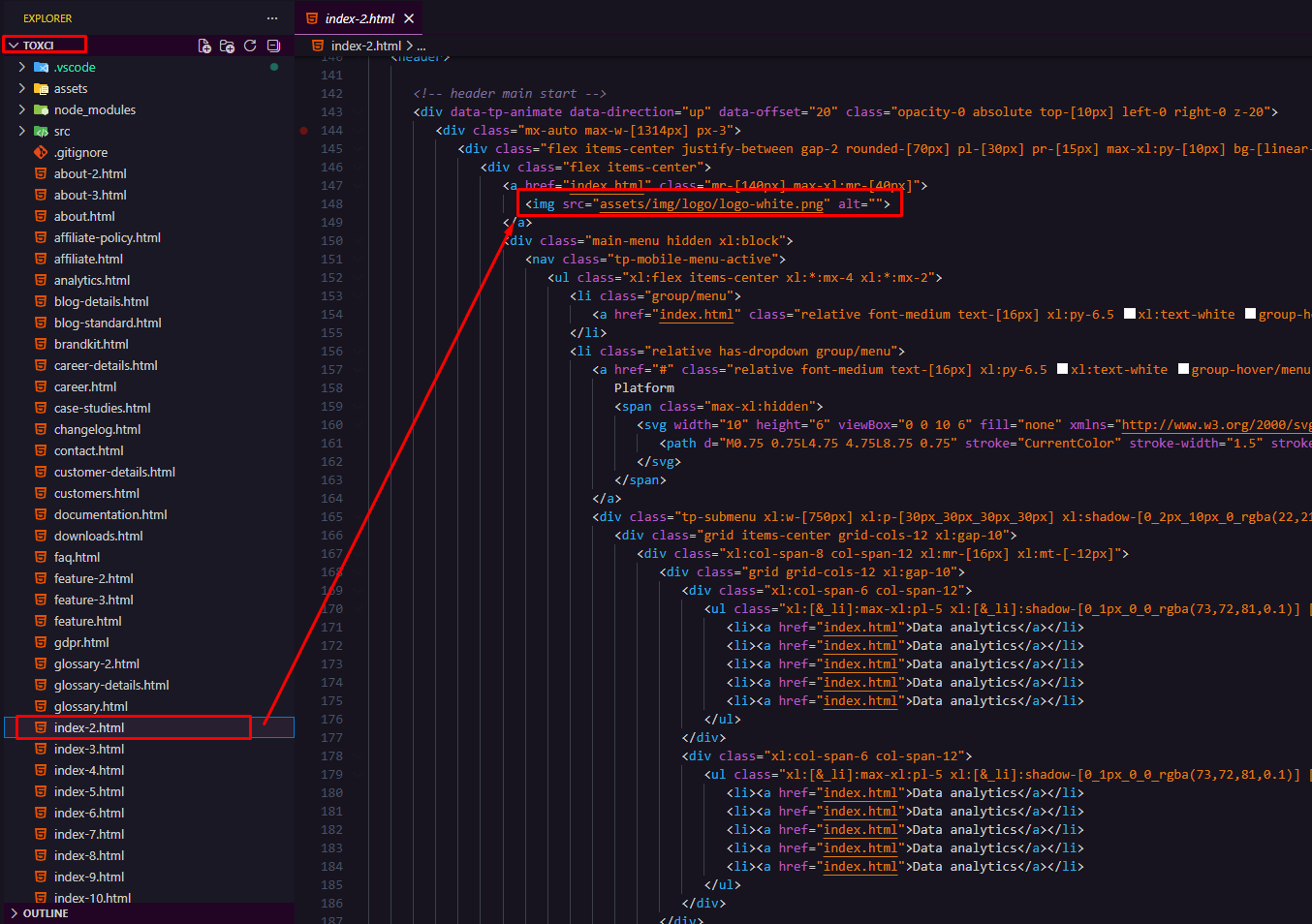Collapse all folders in Explorer
This screenshot has width=1312, height=924.
pos(273,46)
